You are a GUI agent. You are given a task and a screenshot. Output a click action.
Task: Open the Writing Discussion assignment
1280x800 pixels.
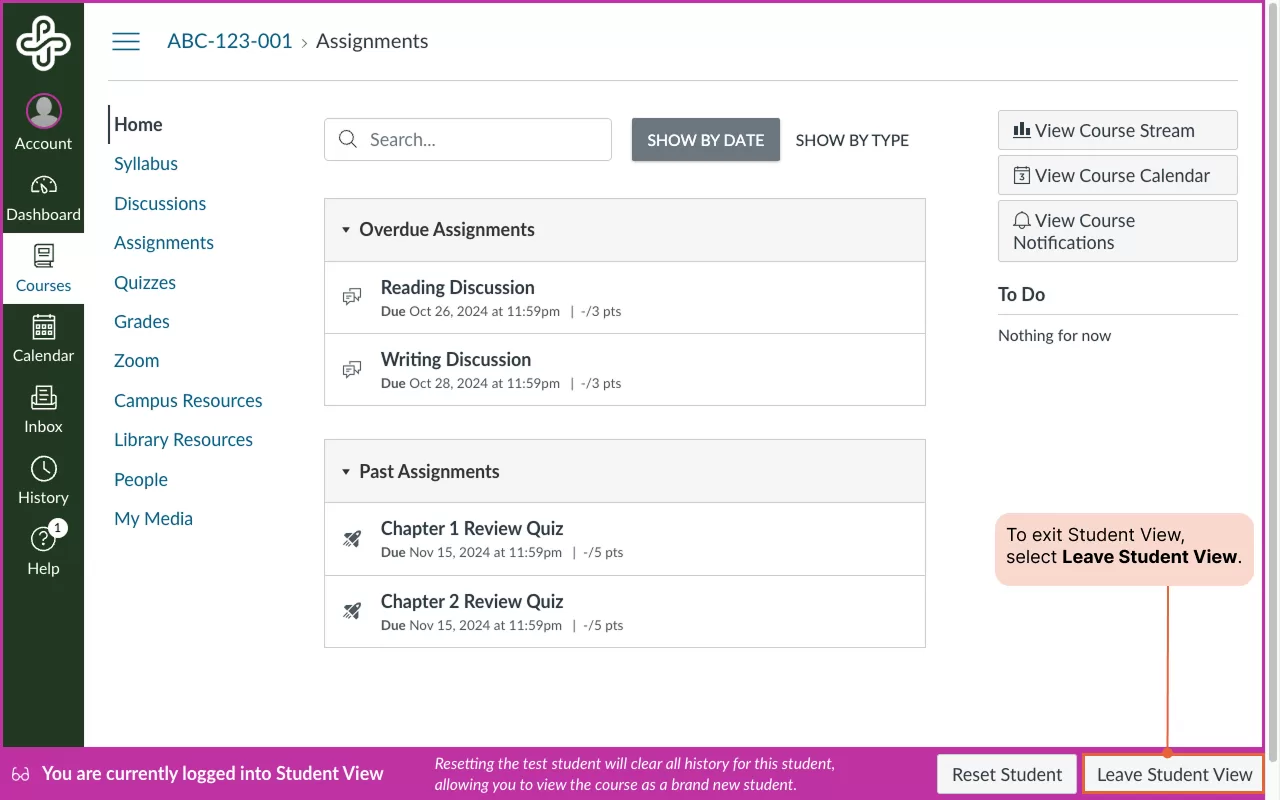coord(456,359)
